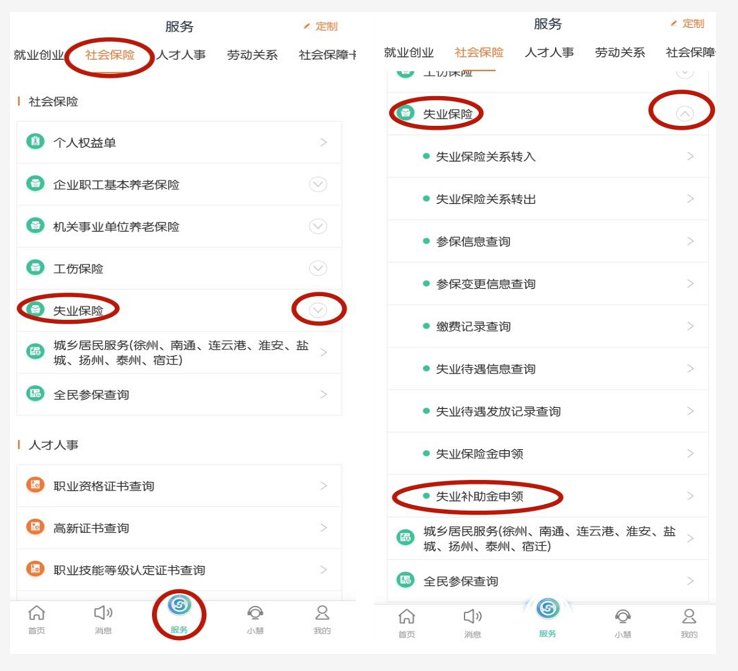Switch to 社会保险 tab in right screen
The height and width of the screenshot is (671, 738).
479,52
